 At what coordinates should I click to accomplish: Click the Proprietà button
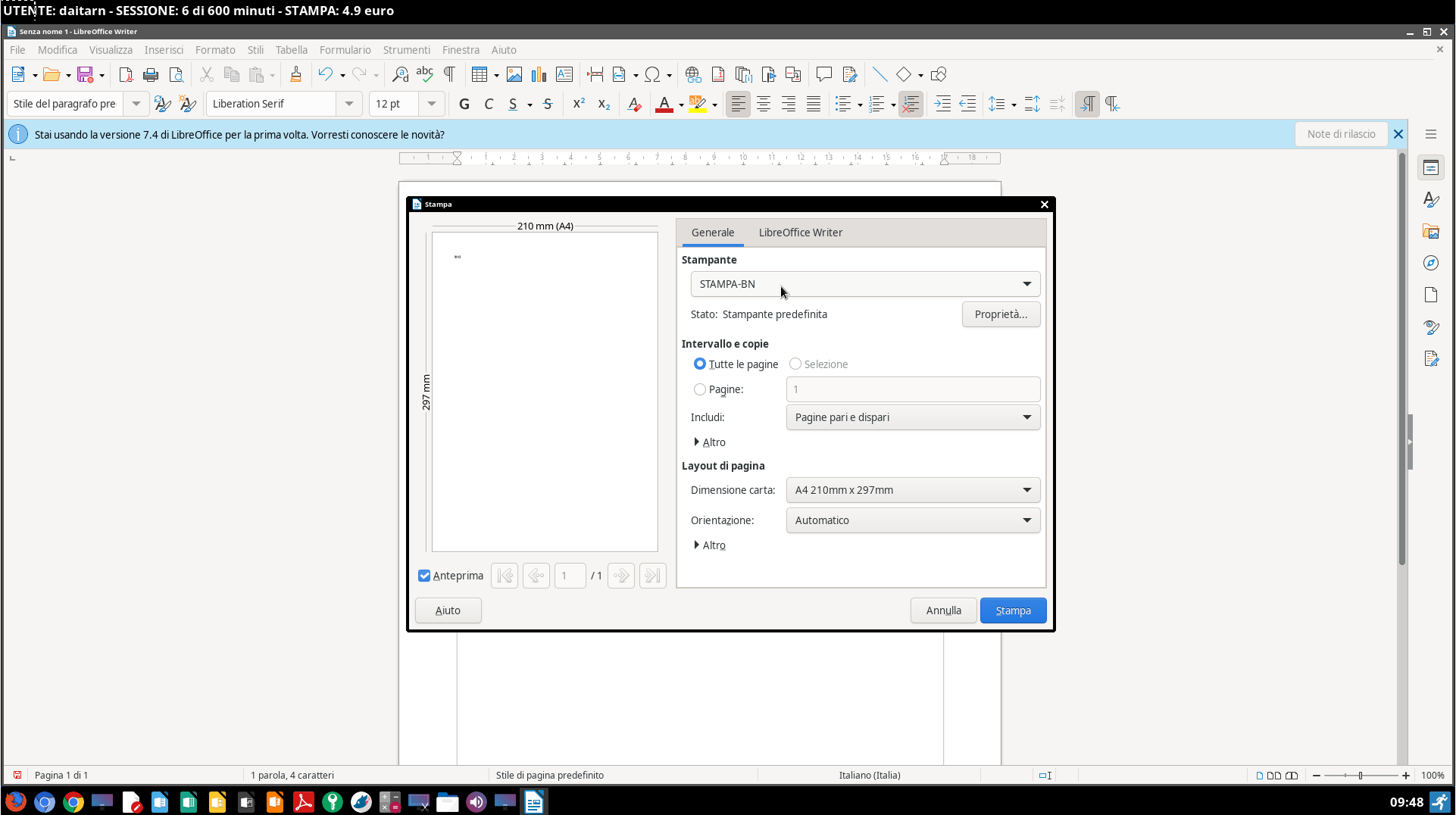click(x=1000, y=314)
